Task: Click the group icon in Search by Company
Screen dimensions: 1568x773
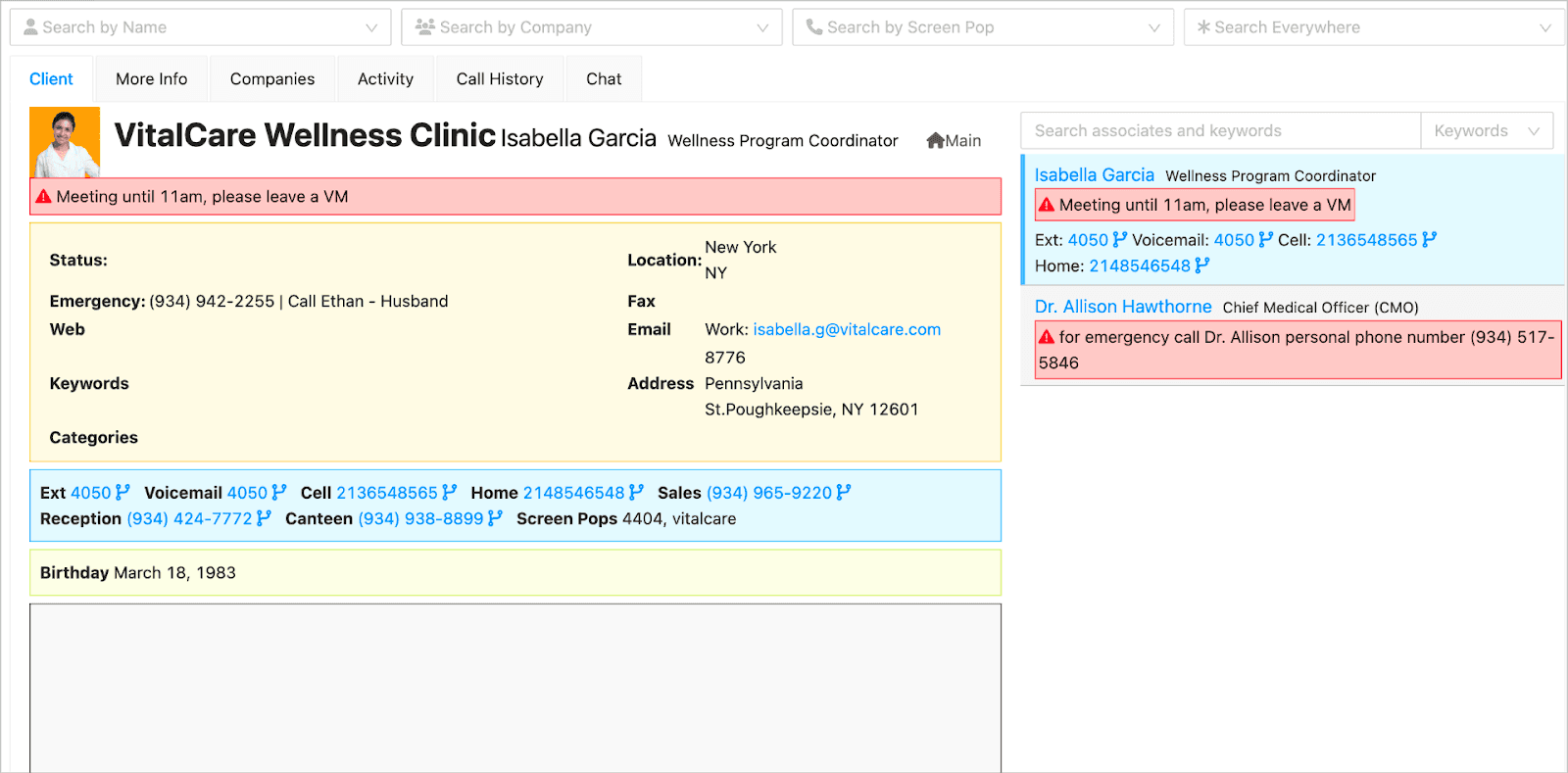Action: [x=424, y=27]
